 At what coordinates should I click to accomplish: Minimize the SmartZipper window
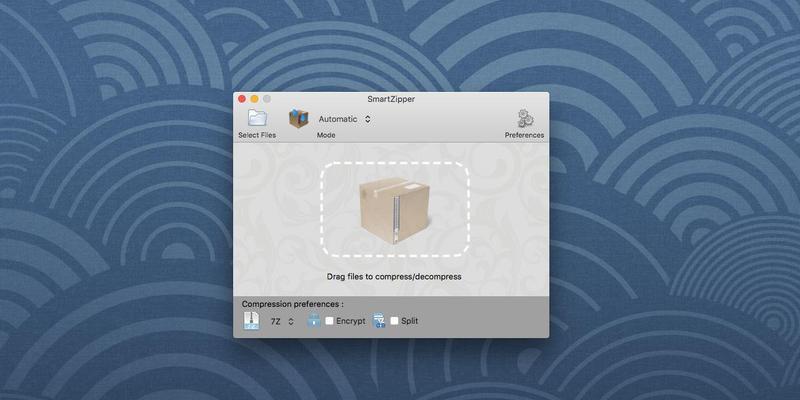click(x=254, y=99)
